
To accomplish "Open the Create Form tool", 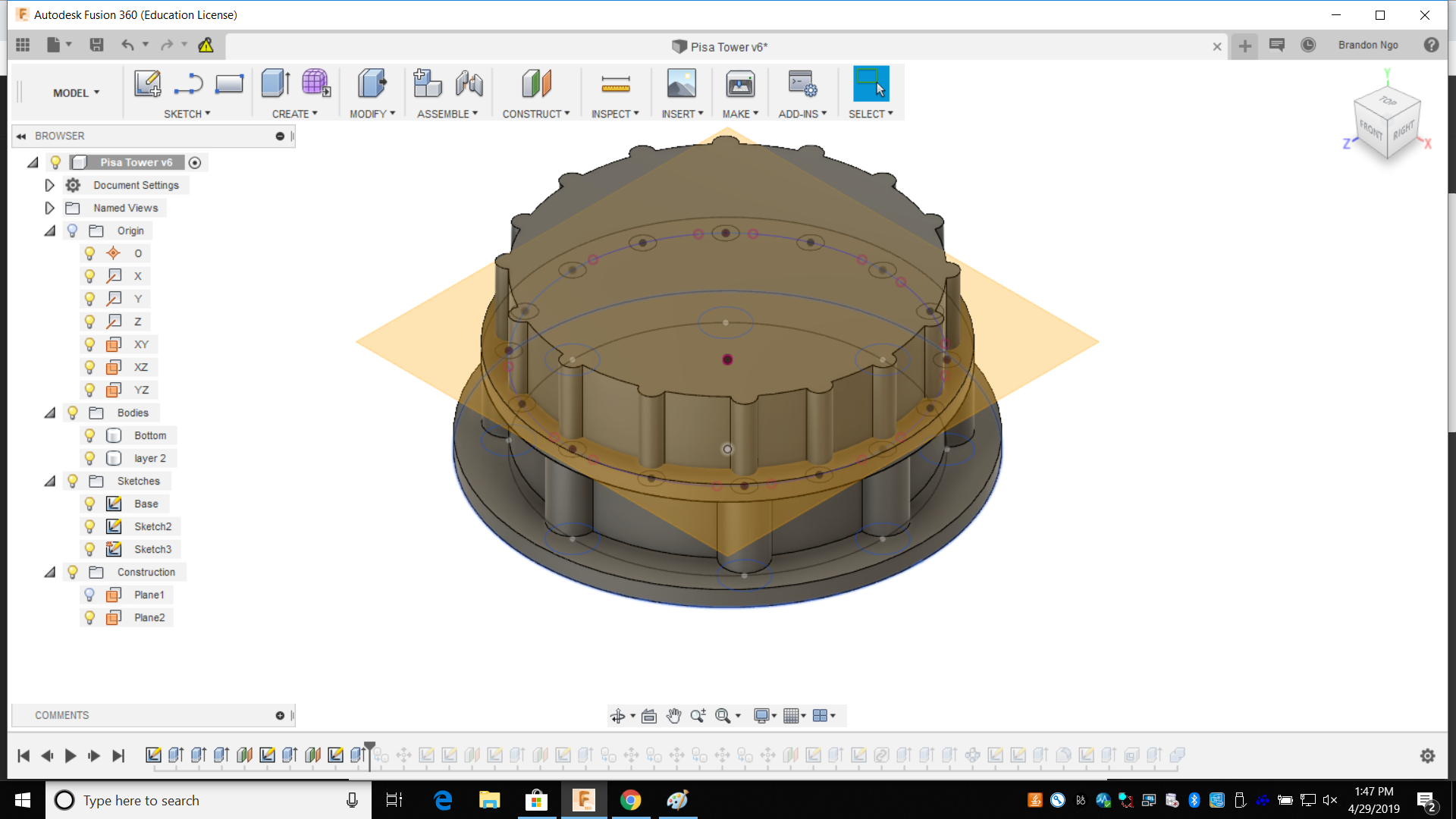I will point(316,83).
